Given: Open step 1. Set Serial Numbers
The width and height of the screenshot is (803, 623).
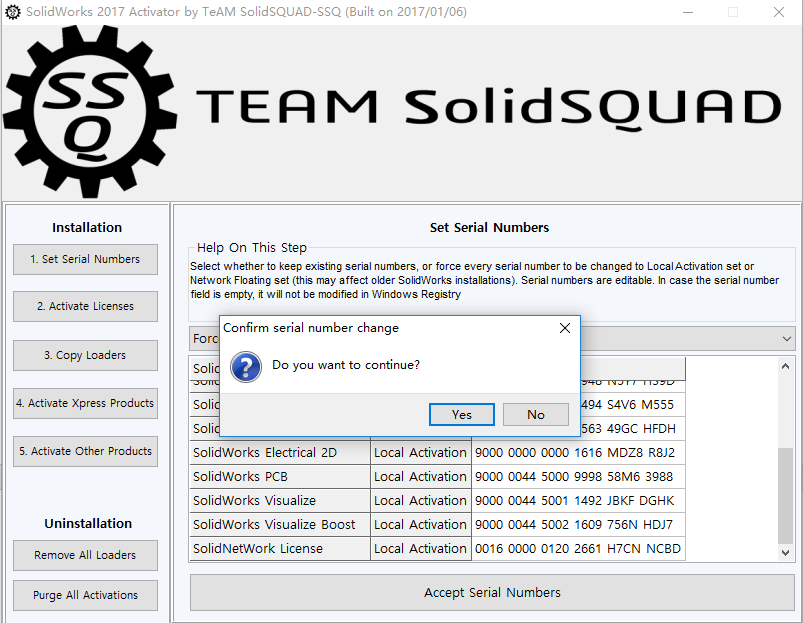Looking at the screenshot, I should pos(86,259).
